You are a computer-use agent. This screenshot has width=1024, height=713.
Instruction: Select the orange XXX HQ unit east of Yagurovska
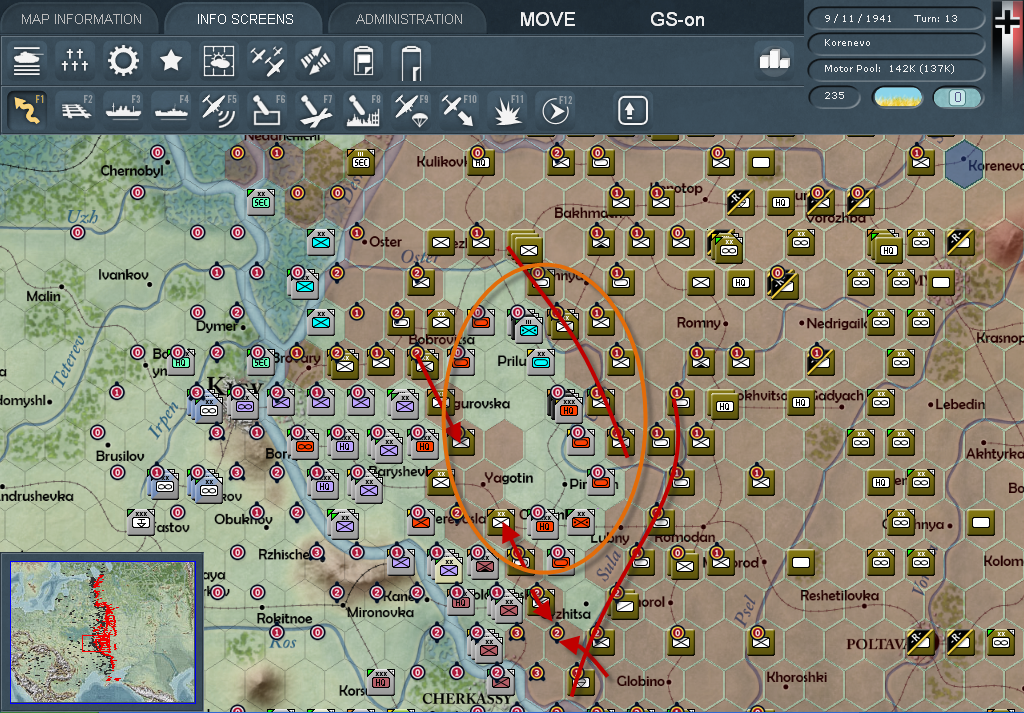[567, 409]
